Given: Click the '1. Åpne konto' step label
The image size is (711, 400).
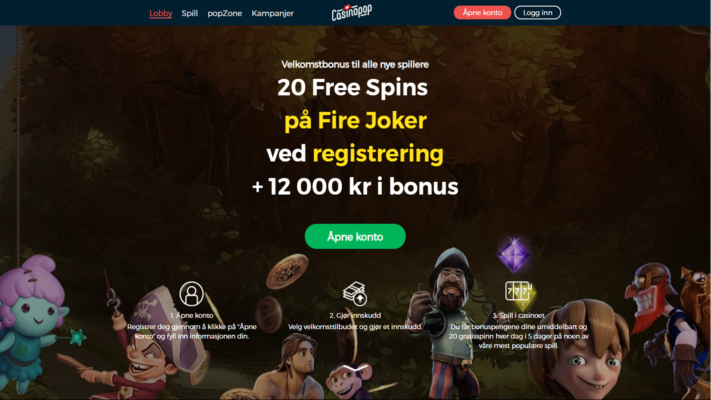Looking at the screenshot, I should pyautogui.click(x=191, y=315).
